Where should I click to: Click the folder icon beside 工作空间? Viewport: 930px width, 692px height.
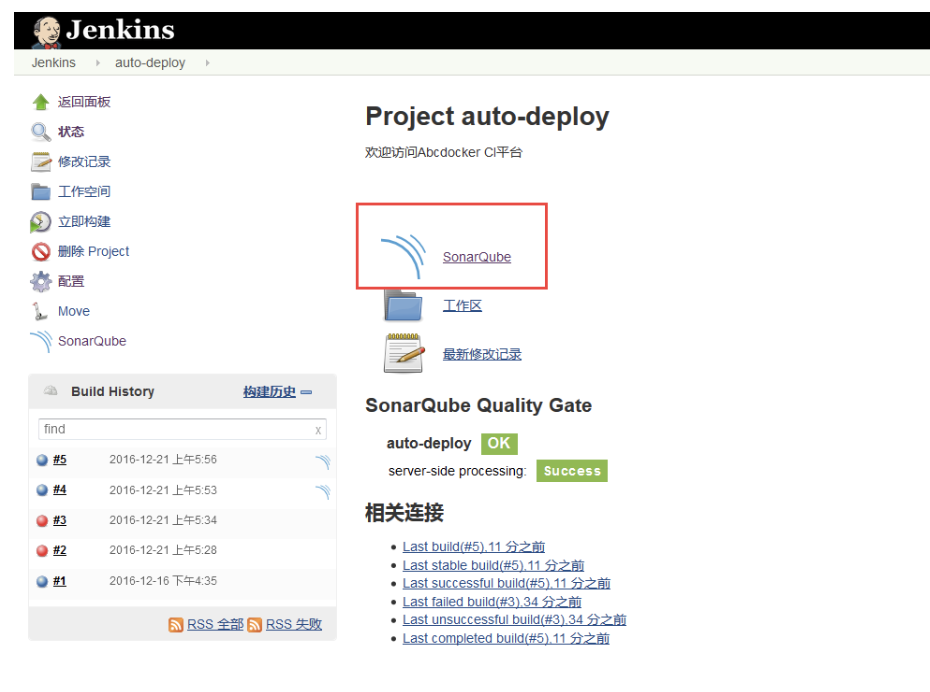(x=41, y=192)
